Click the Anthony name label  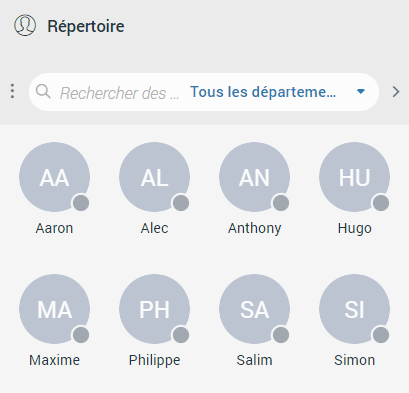pos(254,228)
